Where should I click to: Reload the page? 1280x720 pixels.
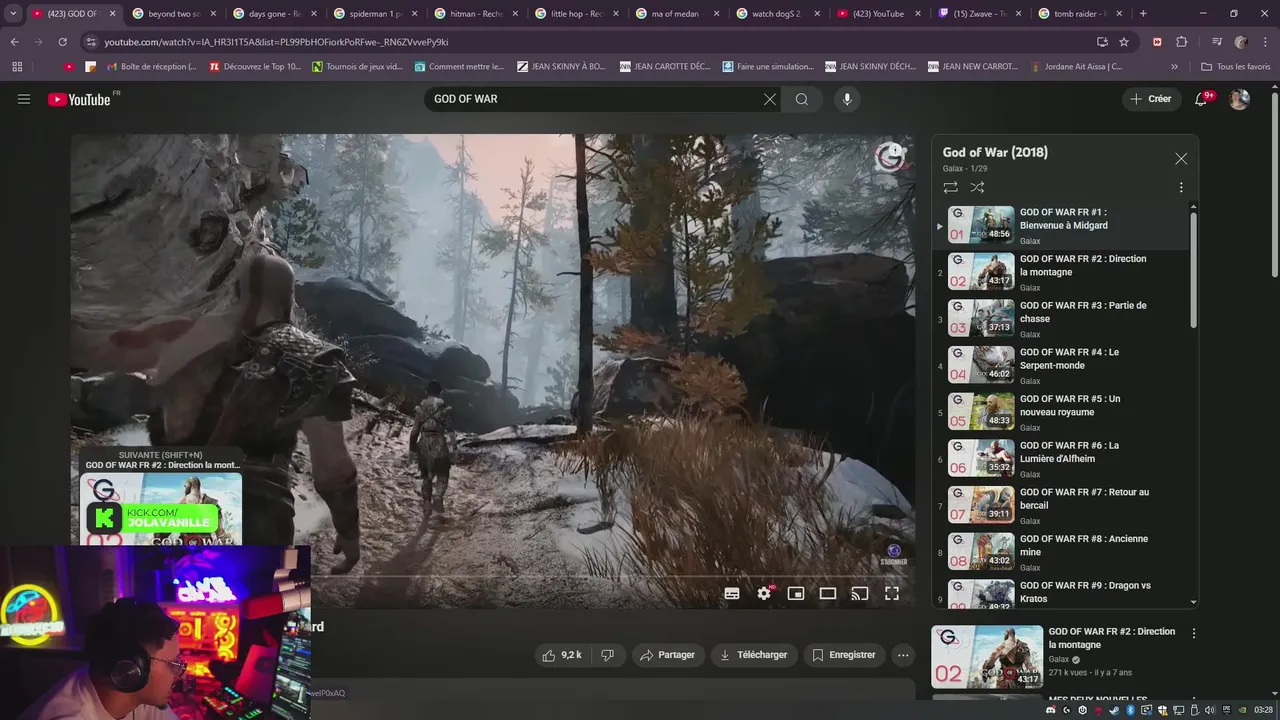click(x=62, y=42)
